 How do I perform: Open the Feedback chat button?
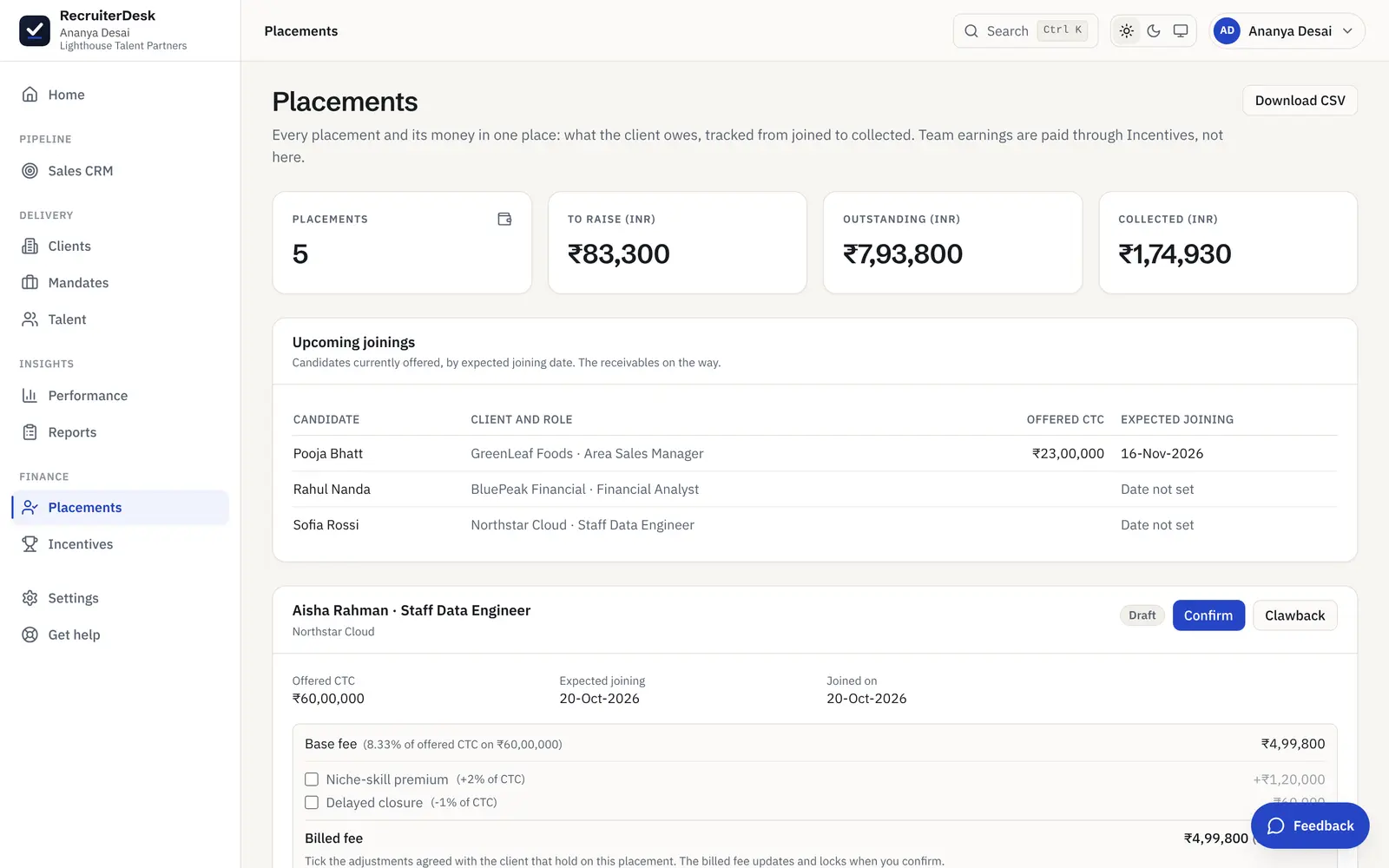(1310, 825)
